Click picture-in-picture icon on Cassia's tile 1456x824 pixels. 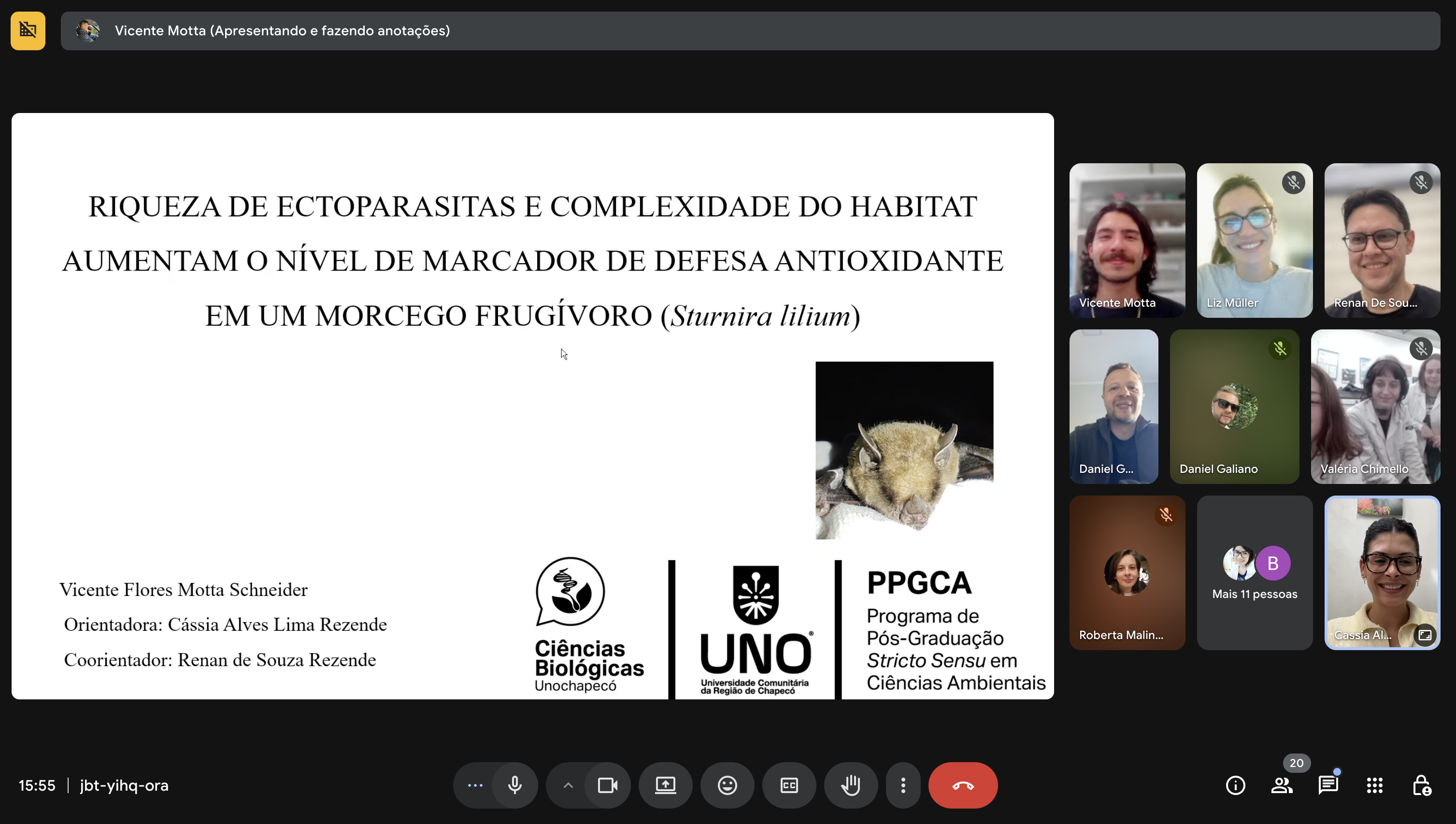[x=1424, y=635]
